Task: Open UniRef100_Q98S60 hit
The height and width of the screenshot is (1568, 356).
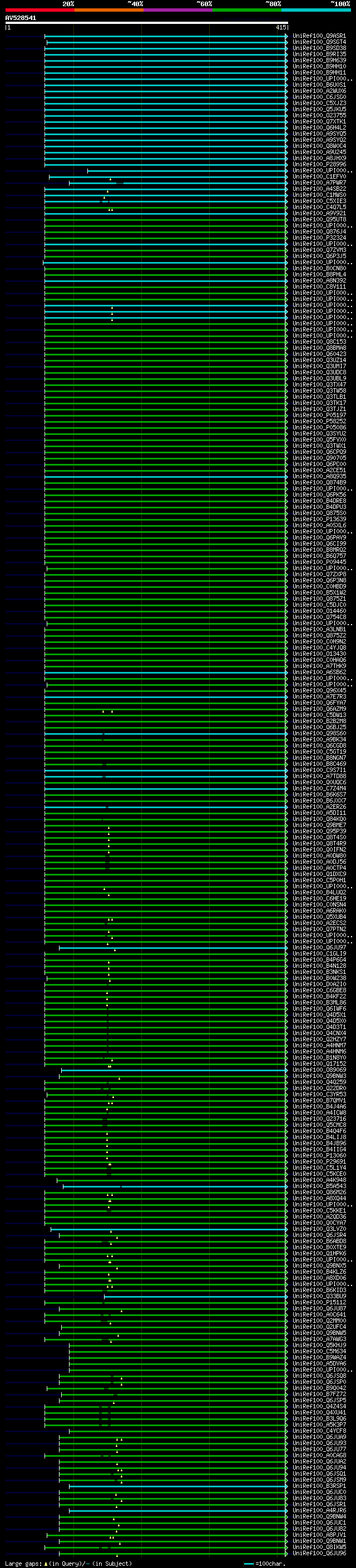Action: [x=319, y=733]
